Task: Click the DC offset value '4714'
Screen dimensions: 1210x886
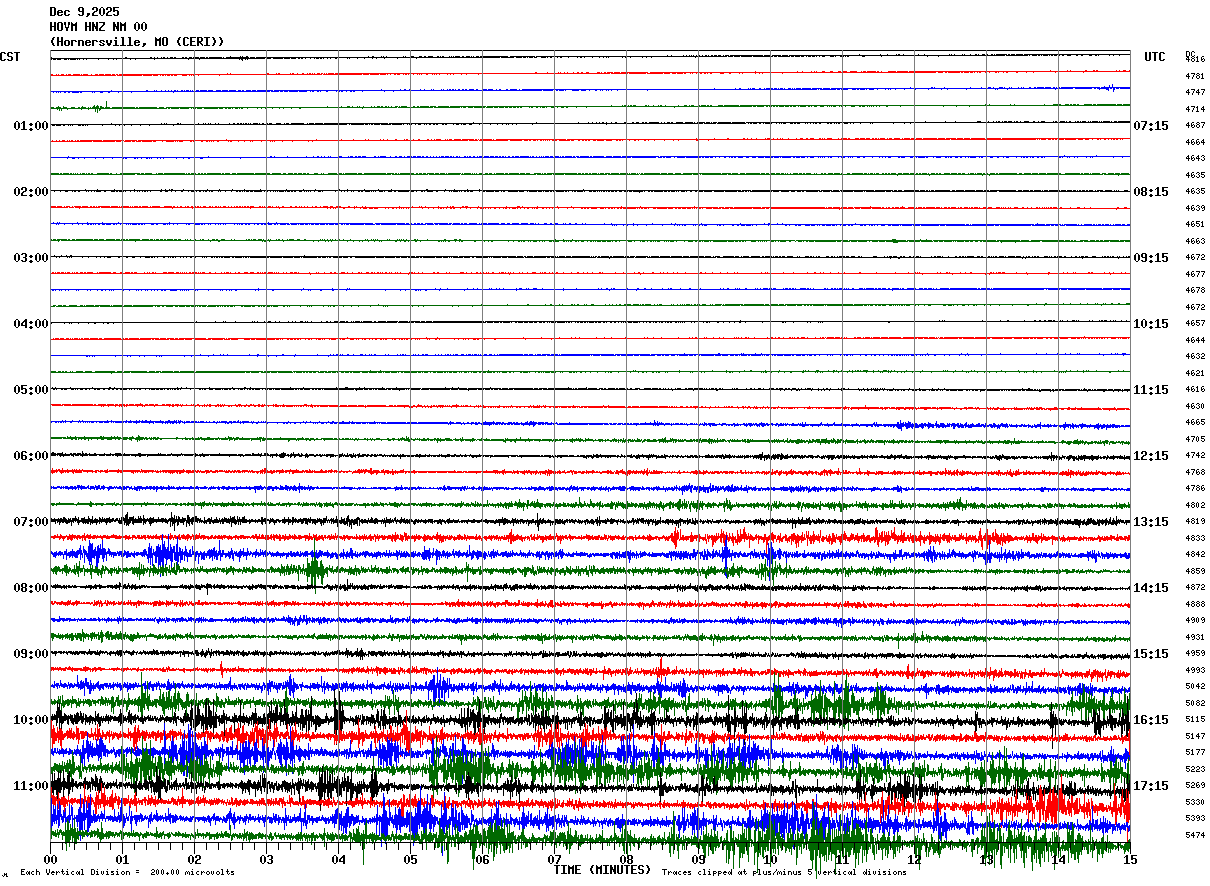Action: pos(1195,109)
